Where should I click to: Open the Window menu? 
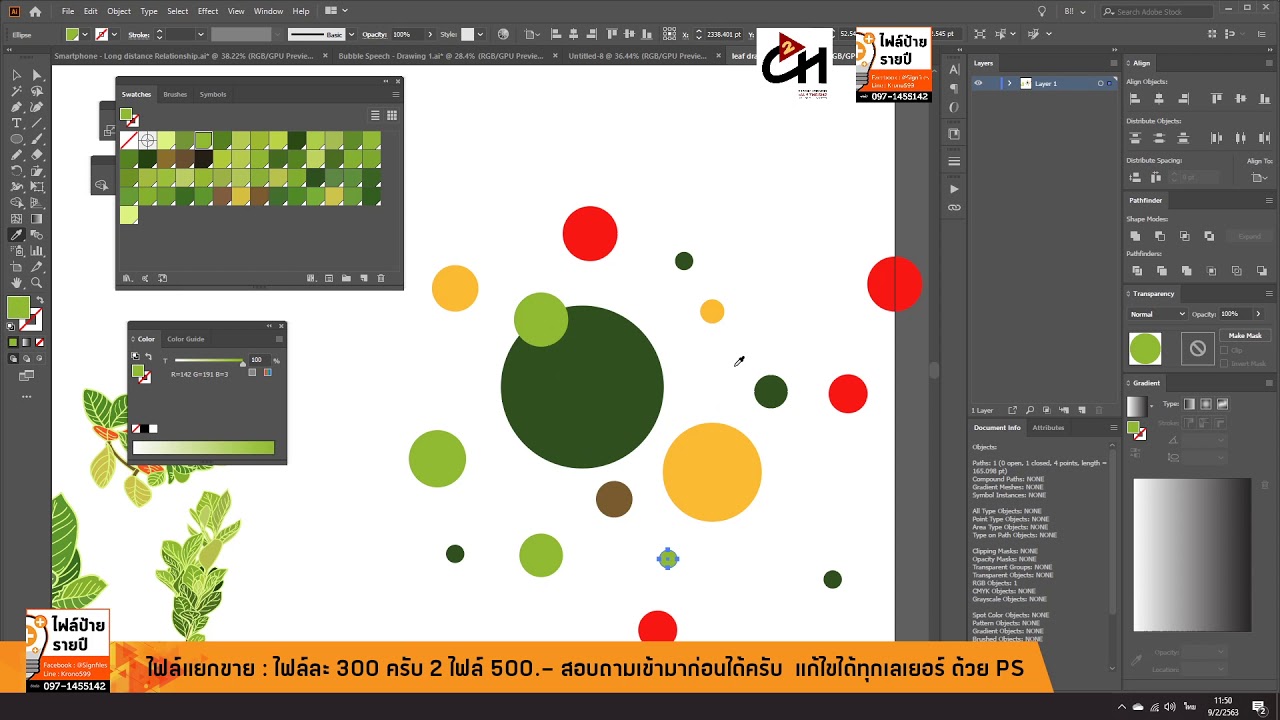point(268,11)
